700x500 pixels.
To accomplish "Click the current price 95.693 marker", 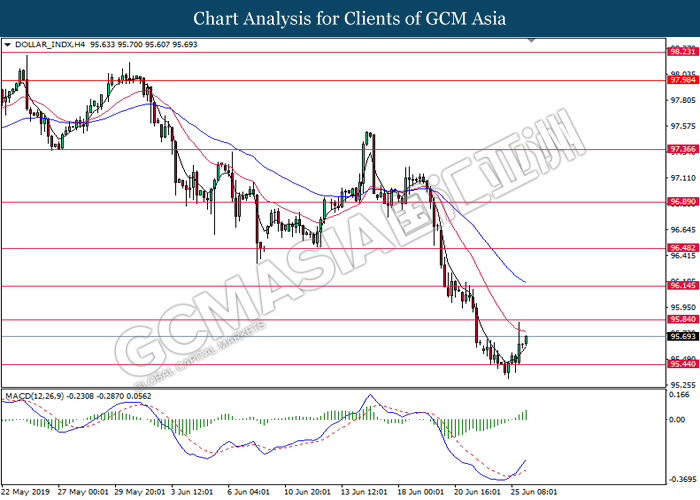I will tap(681, 337).
